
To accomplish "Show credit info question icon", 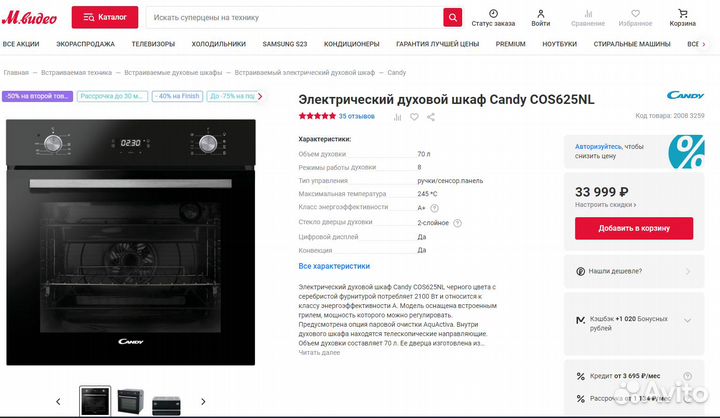I will pyautogui.click(x=687, y=376).
